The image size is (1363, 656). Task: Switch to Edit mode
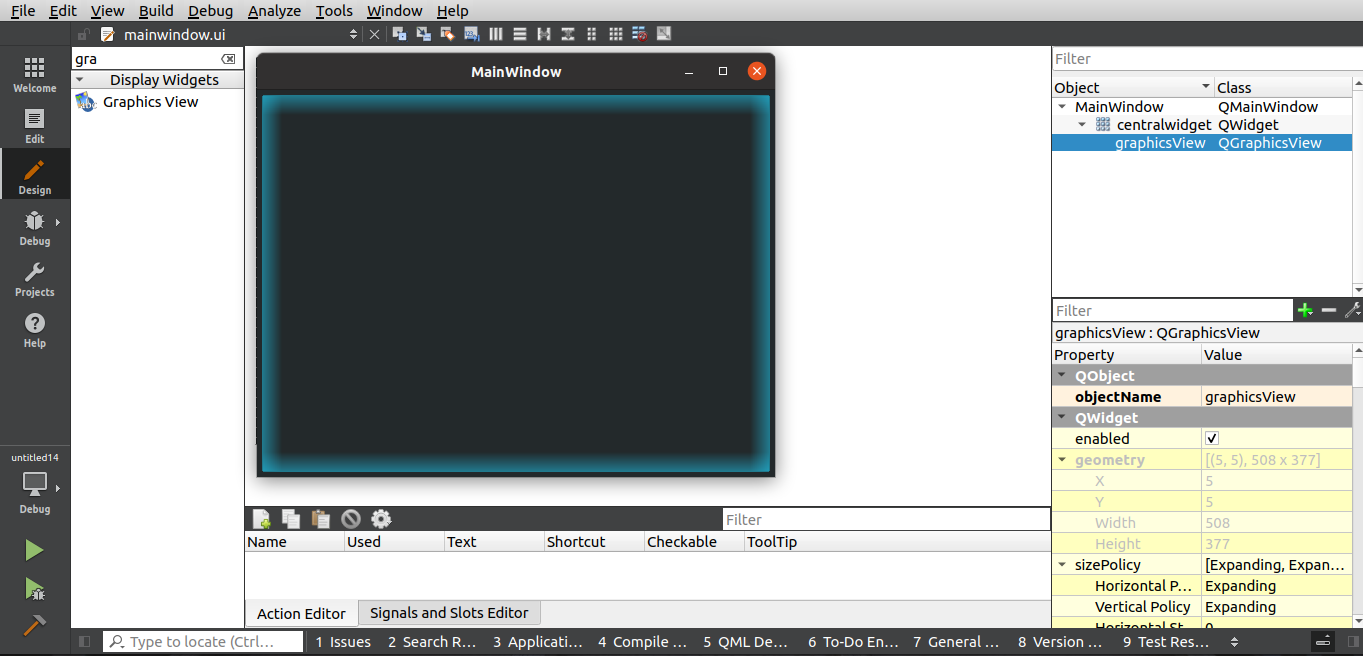coord(34,126)
